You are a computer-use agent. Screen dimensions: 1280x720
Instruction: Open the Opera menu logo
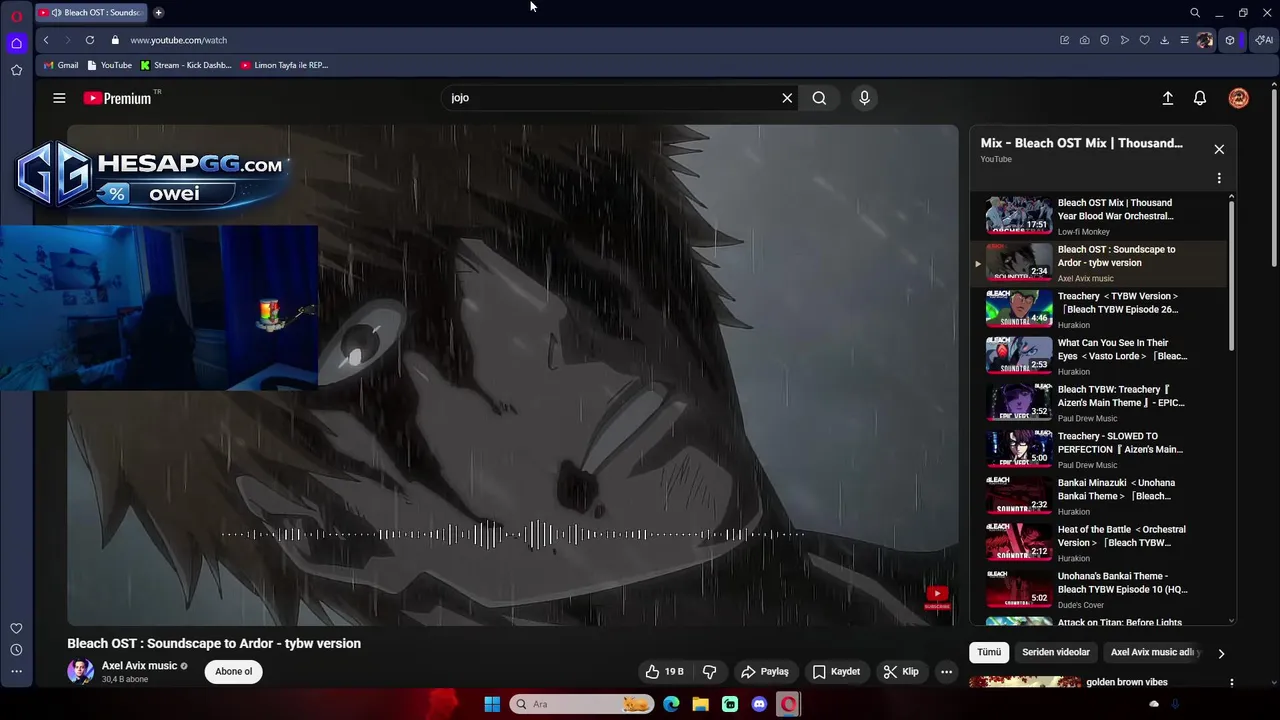[16, 16]
